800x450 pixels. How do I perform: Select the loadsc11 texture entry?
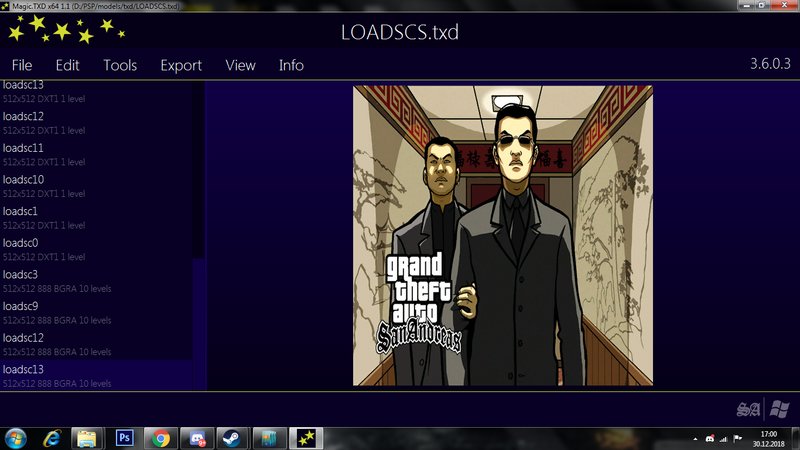pos(96,155)
